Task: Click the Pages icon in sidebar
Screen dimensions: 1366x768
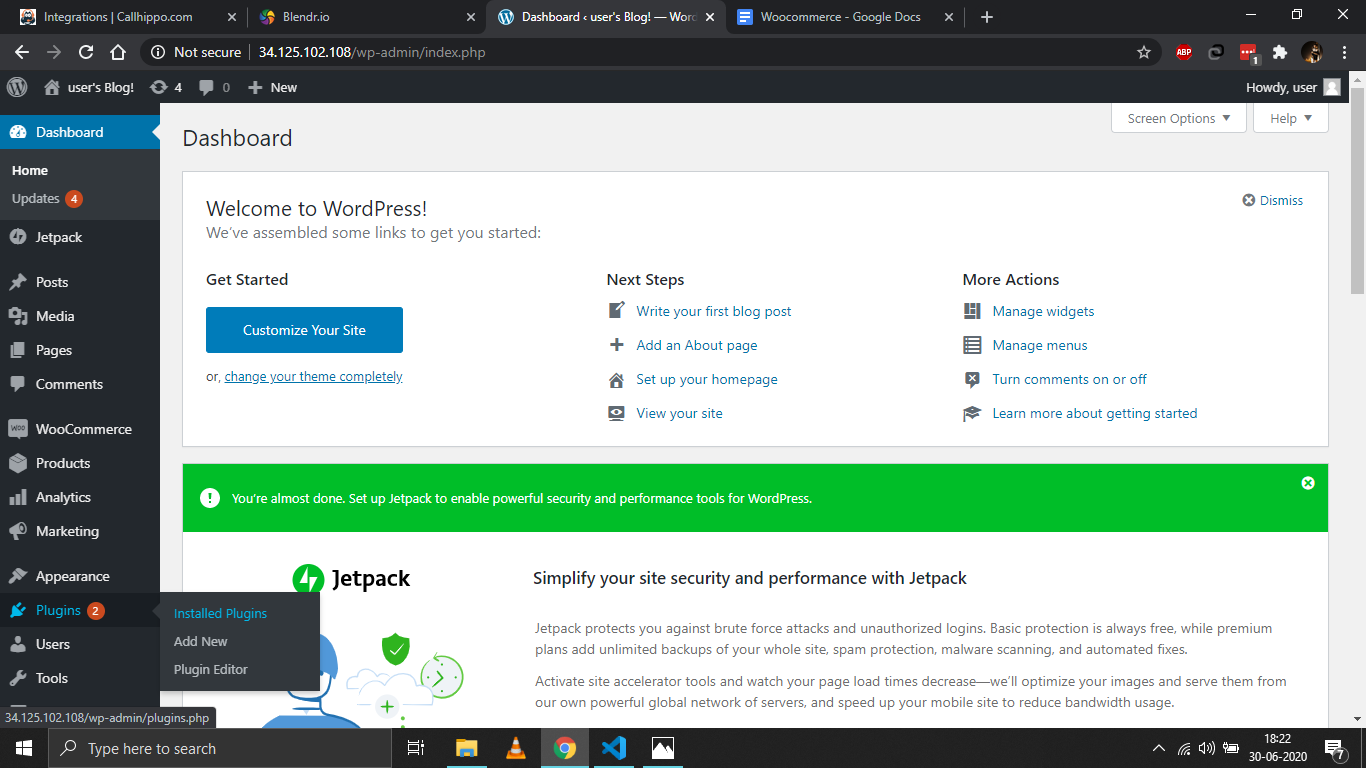Action: click(x=17, y=350)
